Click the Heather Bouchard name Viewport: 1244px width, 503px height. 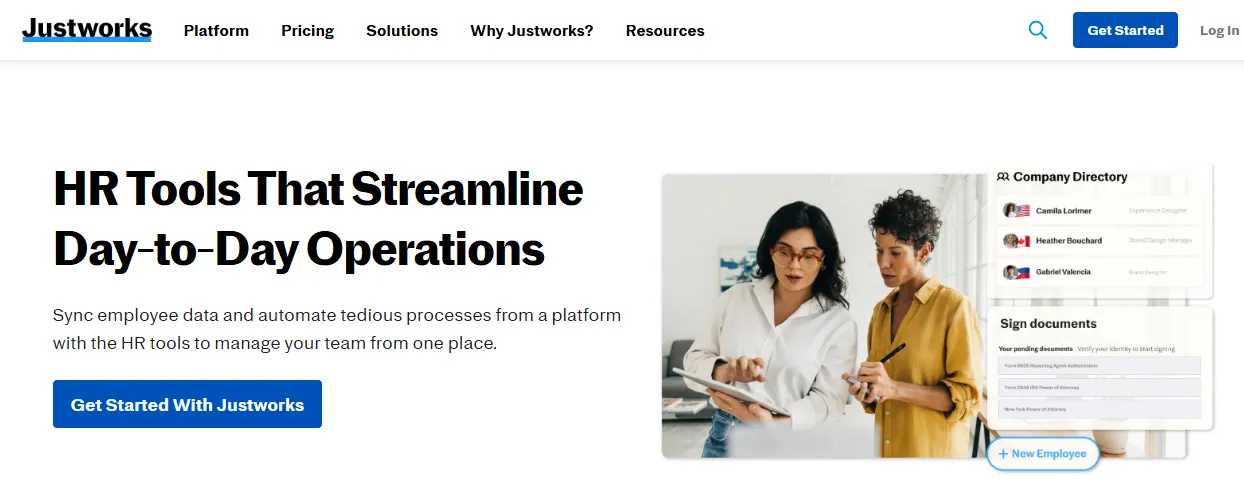pos(1069,241)
